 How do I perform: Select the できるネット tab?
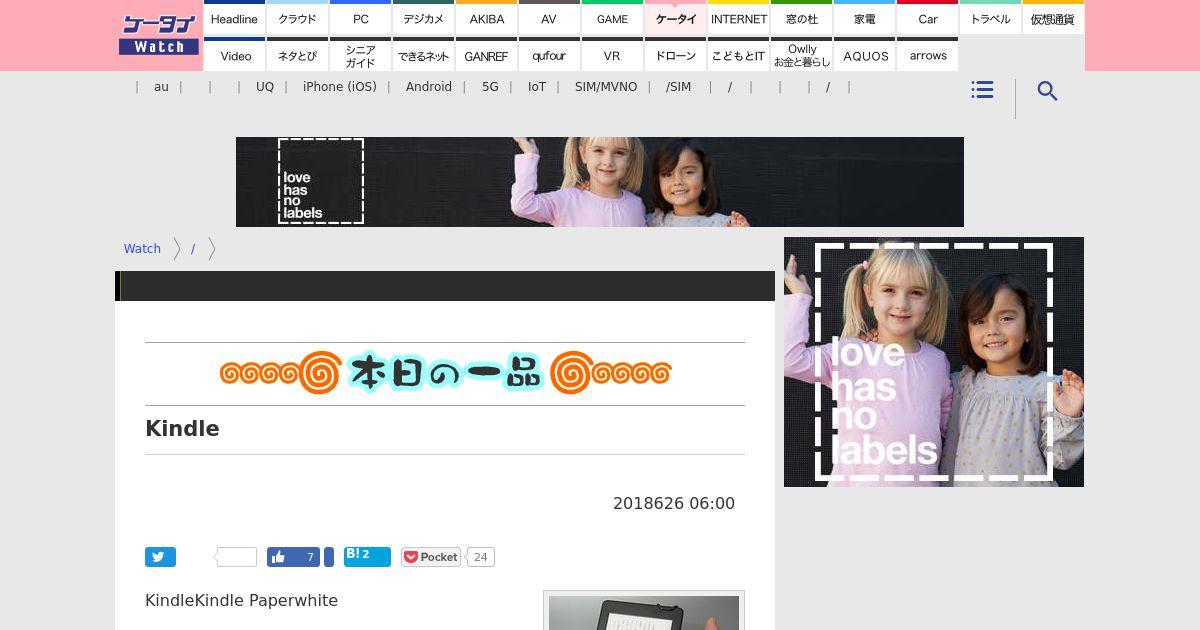[423, 54]
